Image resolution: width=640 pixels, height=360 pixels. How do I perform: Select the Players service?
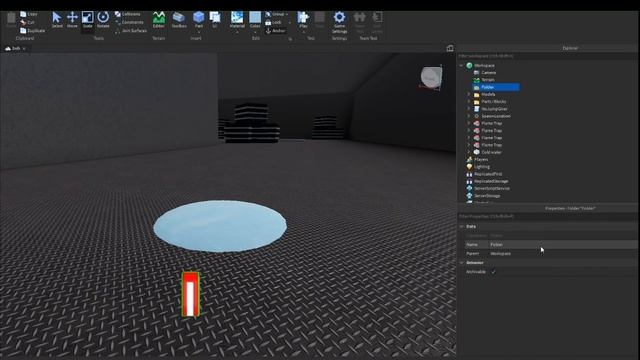pos(481,160)
